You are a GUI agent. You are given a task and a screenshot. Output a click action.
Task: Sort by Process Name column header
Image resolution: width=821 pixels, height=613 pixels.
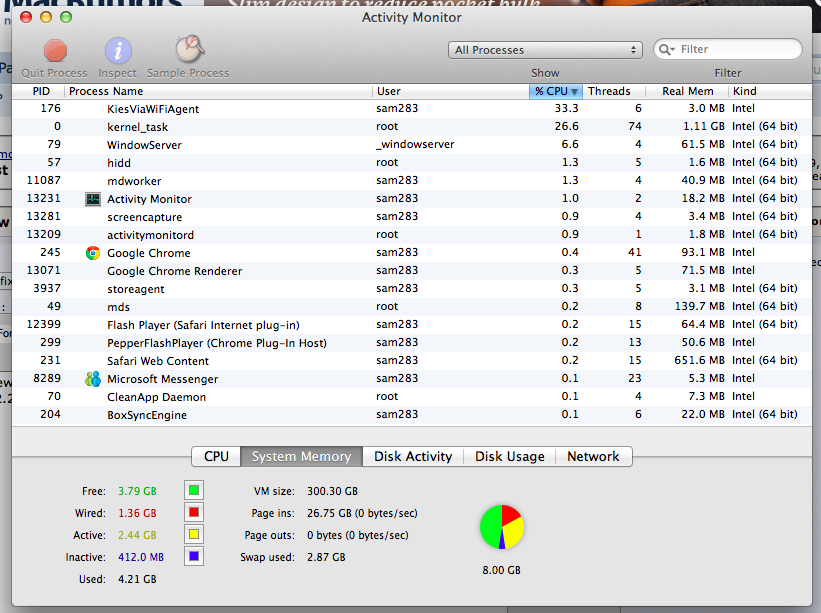click(219, 91)
